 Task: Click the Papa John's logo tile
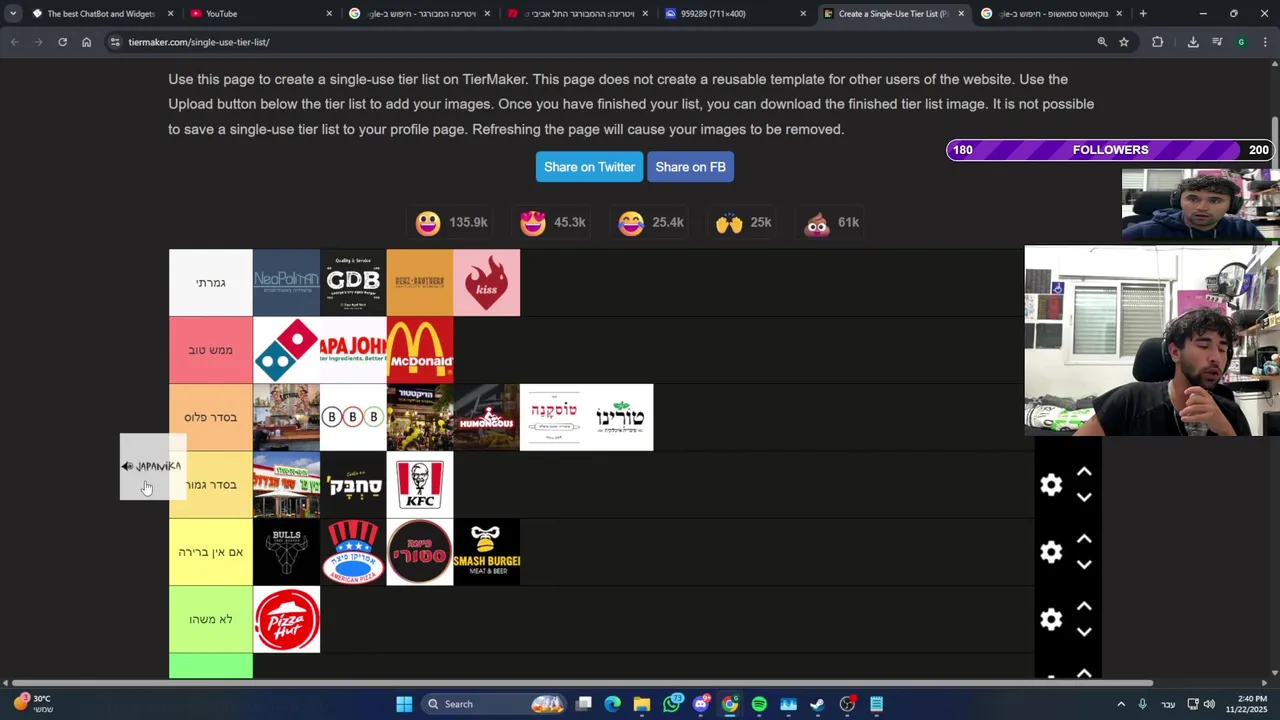pos(353,350)
